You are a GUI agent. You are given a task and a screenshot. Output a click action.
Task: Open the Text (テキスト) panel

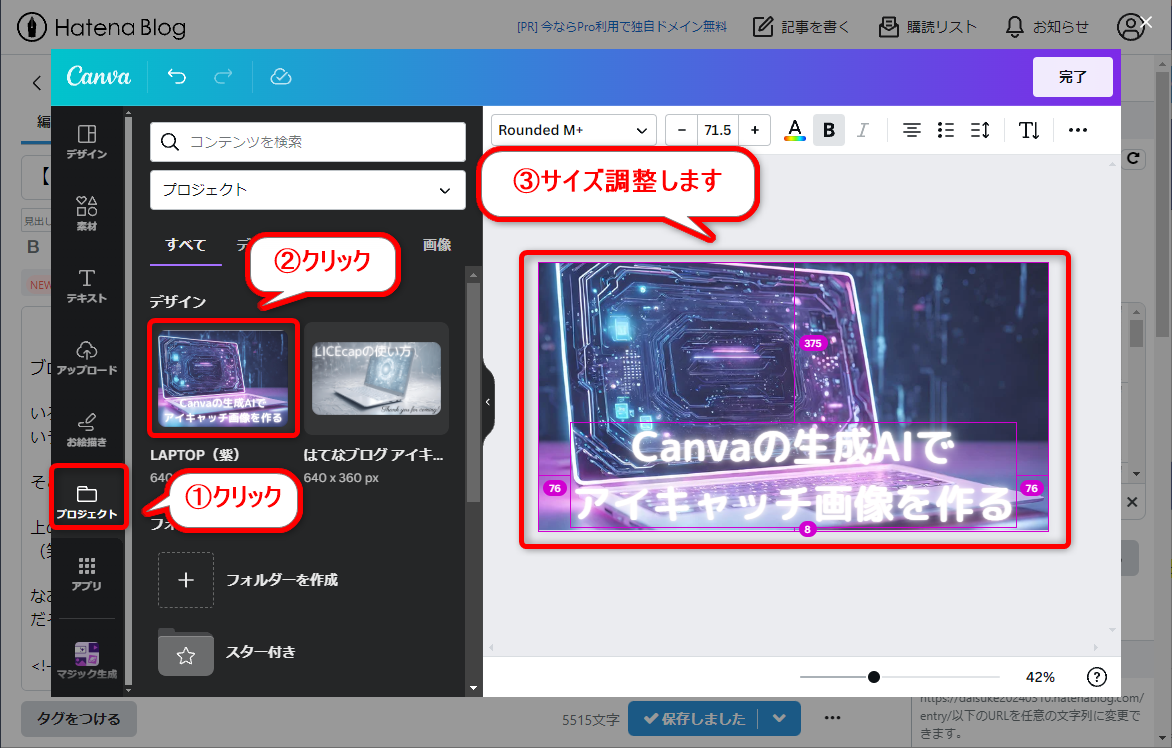pos(87,285)
